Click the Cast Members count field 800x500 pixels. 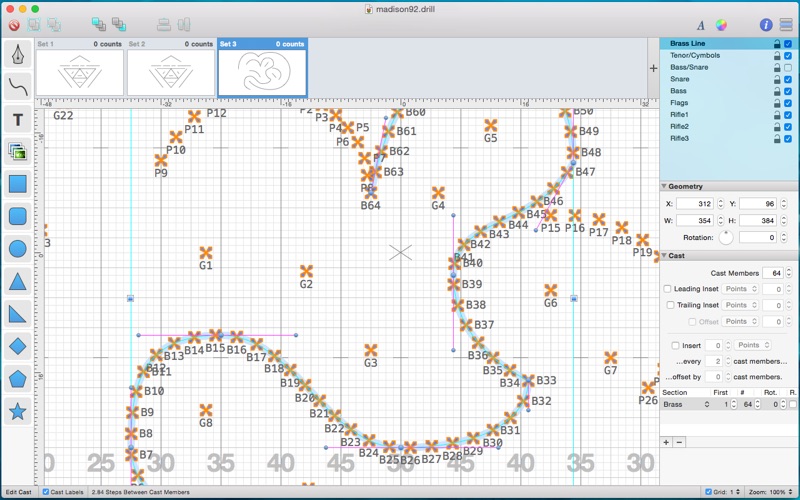(x=773, y=273)
